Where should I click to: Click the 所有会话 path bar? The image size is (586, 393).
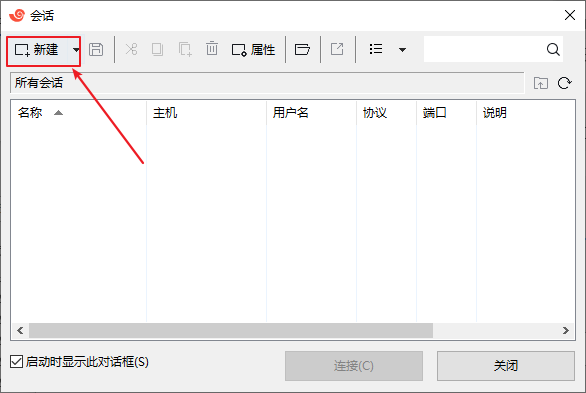tap(267, 83)
